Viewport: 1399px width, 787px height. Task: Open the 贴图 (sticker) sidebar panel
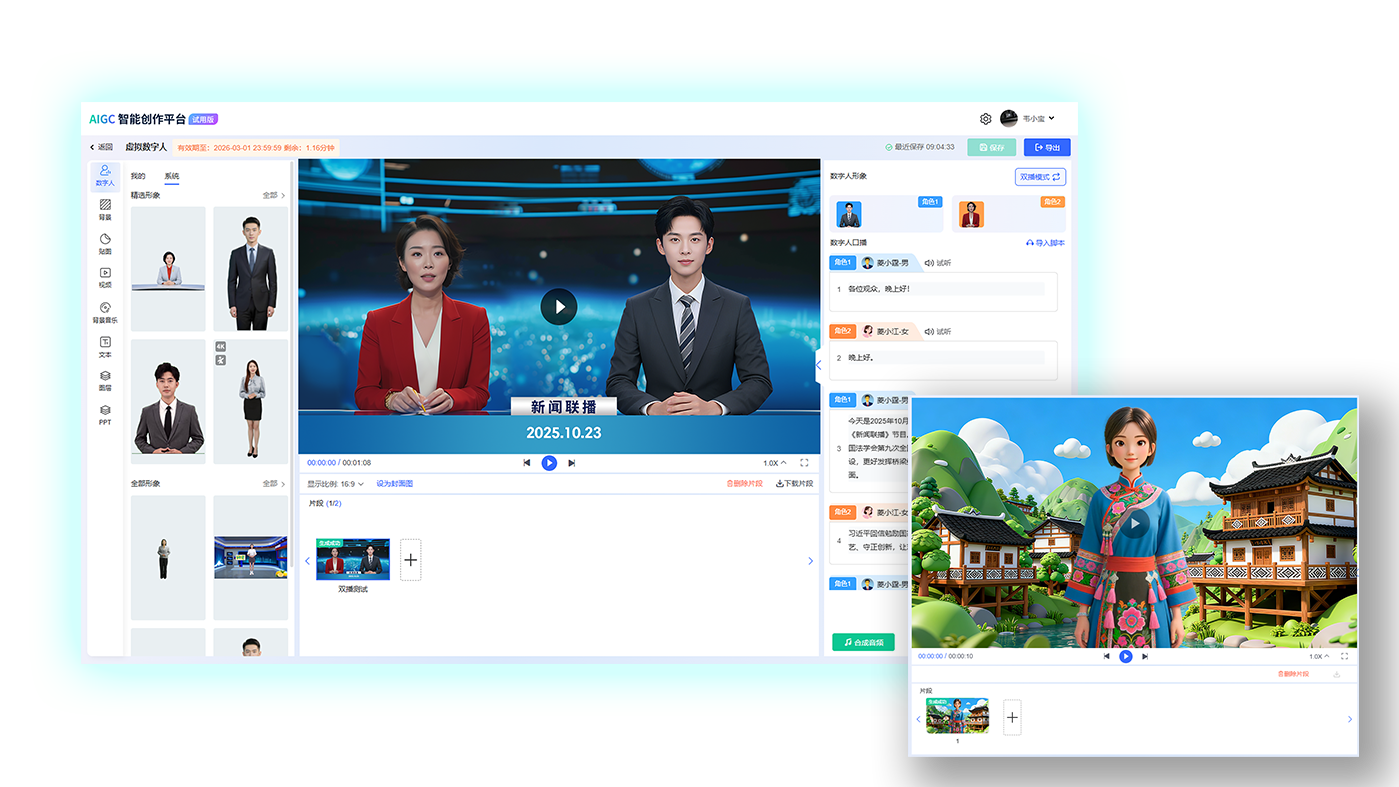[105, 244]
